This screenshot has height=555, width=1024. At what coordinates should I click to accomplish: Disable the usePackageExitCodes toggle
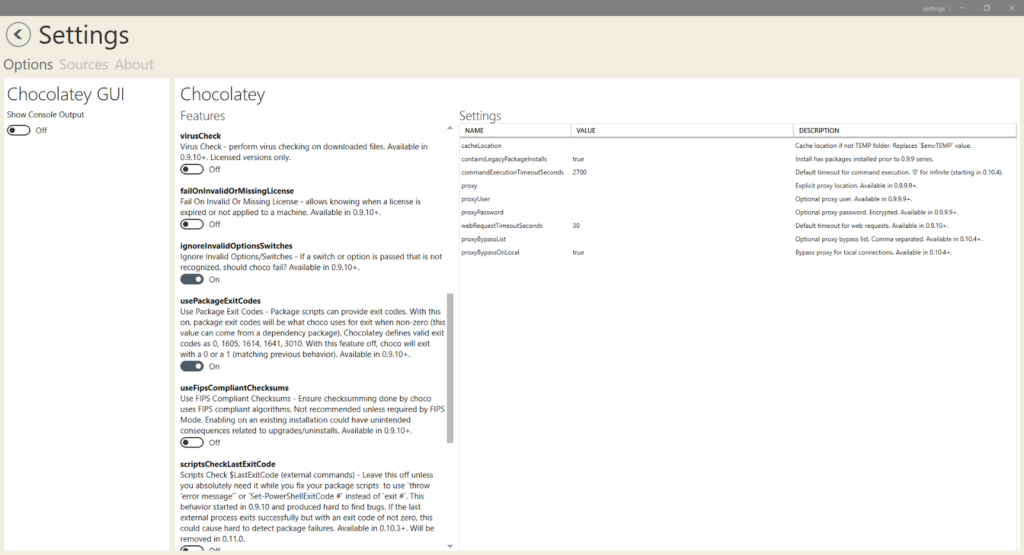click(192, 366)
